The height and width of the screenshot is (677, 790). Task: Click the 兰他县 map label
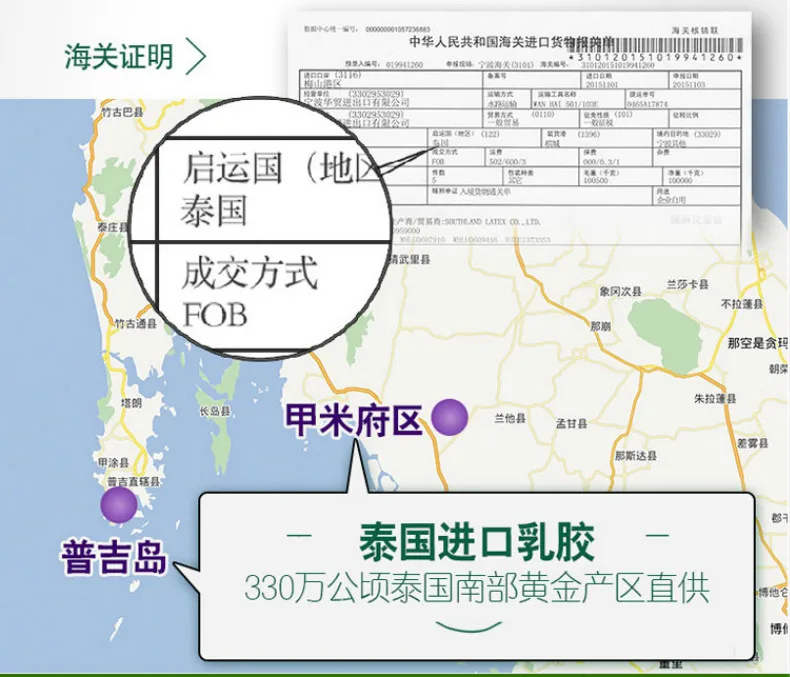(x=510, y=418)
